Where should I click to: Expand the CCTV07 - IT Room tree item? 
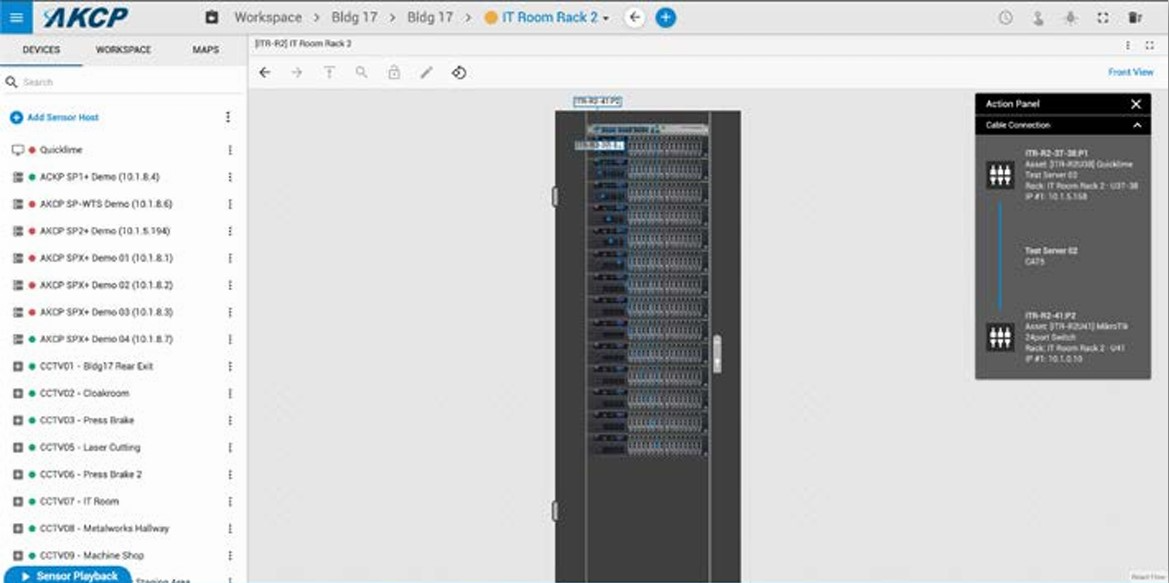19,501
